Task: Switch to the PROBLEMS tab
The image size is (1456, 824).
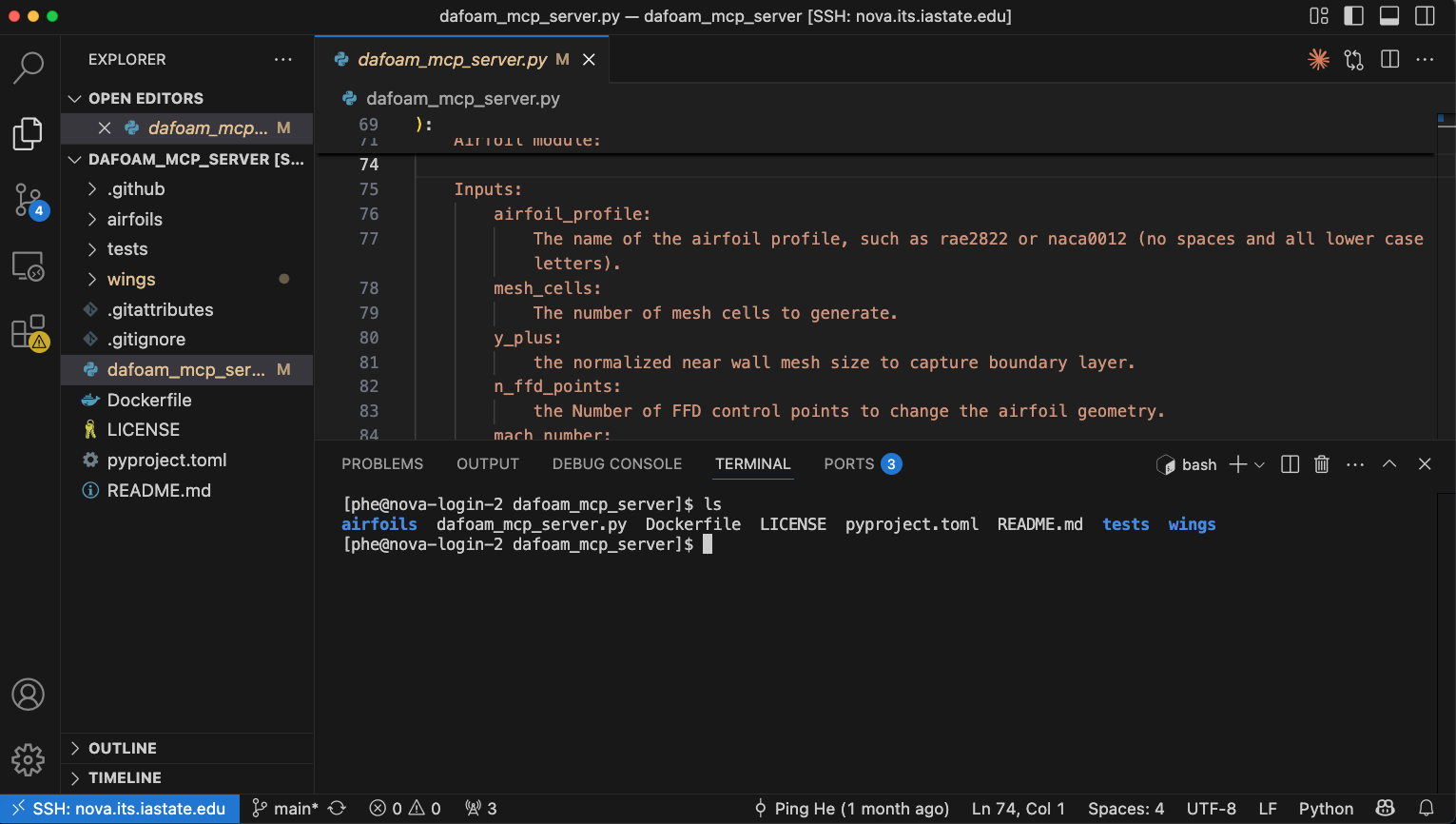Action: point(382,464)
